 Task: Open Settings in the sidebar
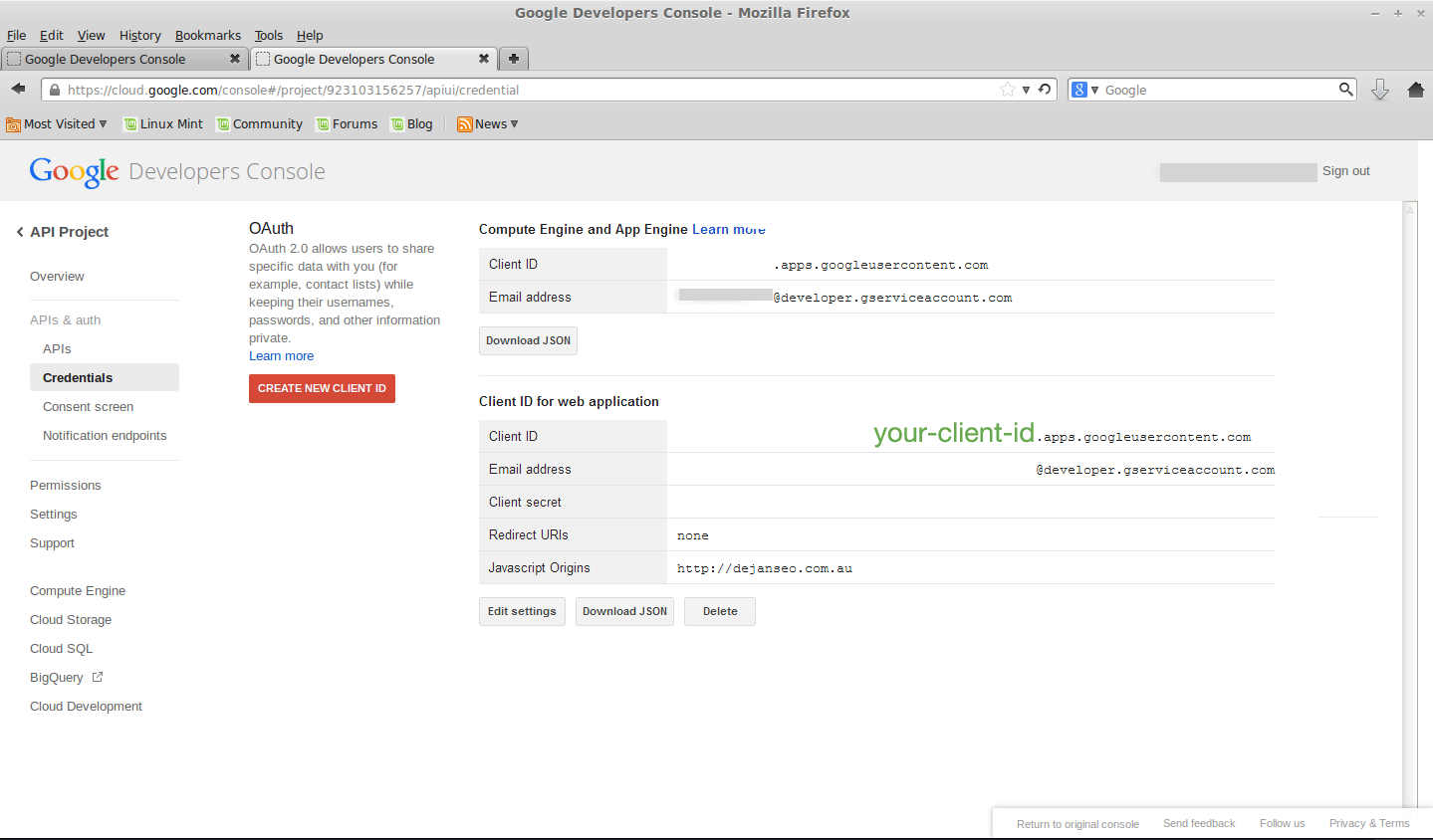pyautogui.click(x=54, y=515)
